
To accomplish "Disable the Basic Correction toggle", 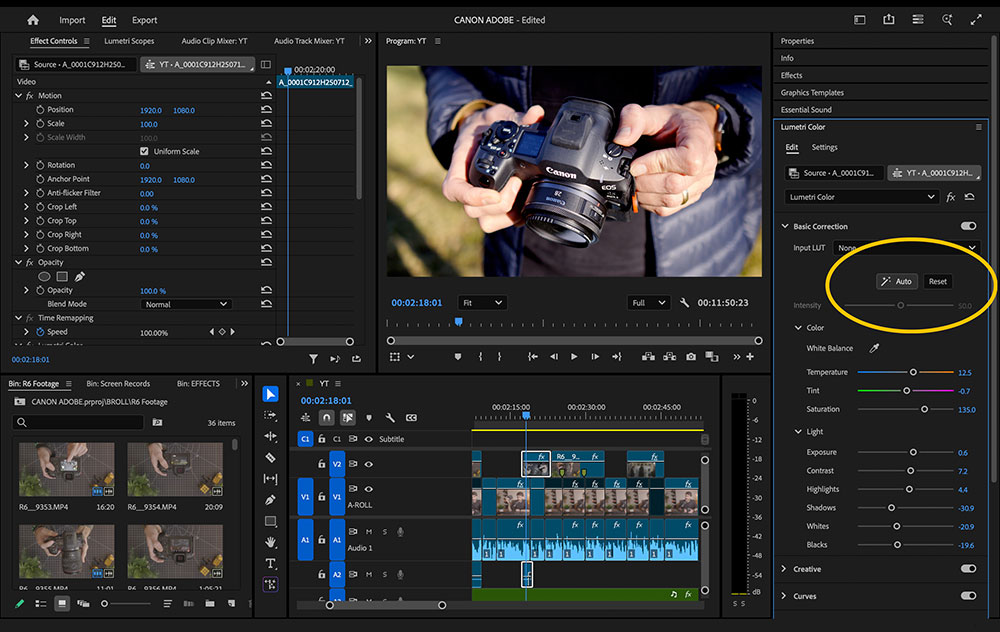I will [968, 226].
